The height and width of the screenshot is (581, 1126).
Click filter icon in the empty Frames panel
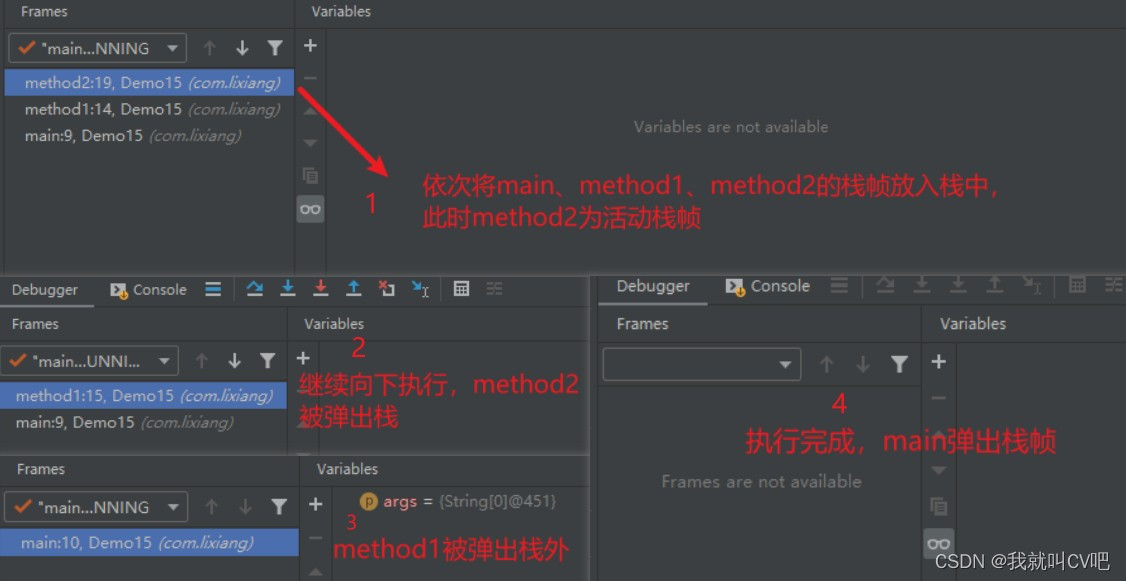point(899,364)
